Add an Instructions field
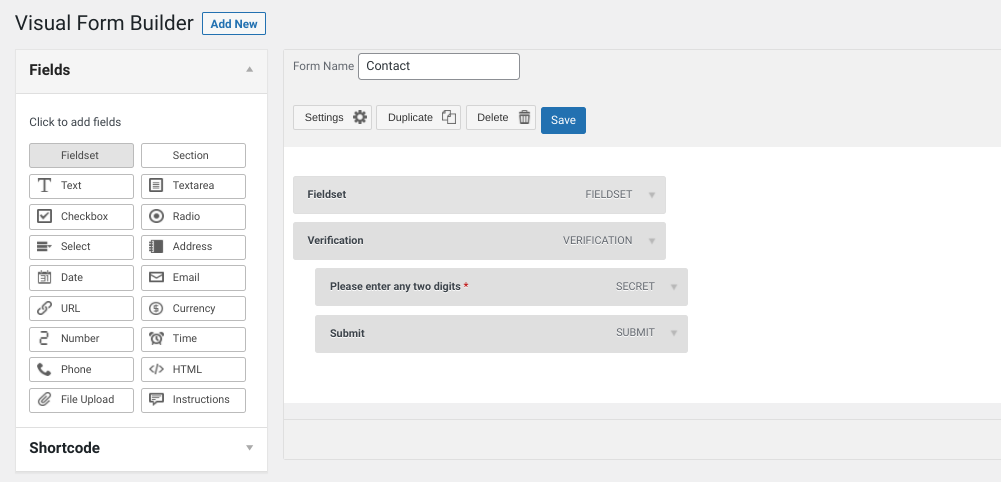 (193, 400)
